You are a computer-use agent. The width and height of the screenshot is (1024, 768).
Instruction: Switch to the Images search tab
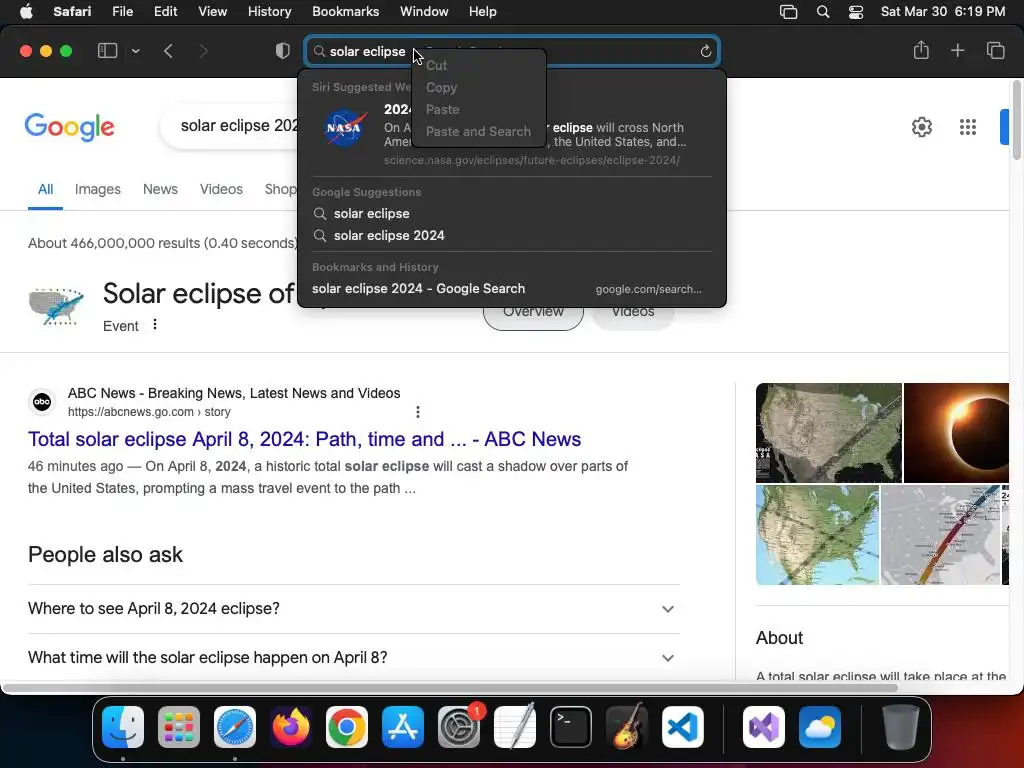(97, 189)
